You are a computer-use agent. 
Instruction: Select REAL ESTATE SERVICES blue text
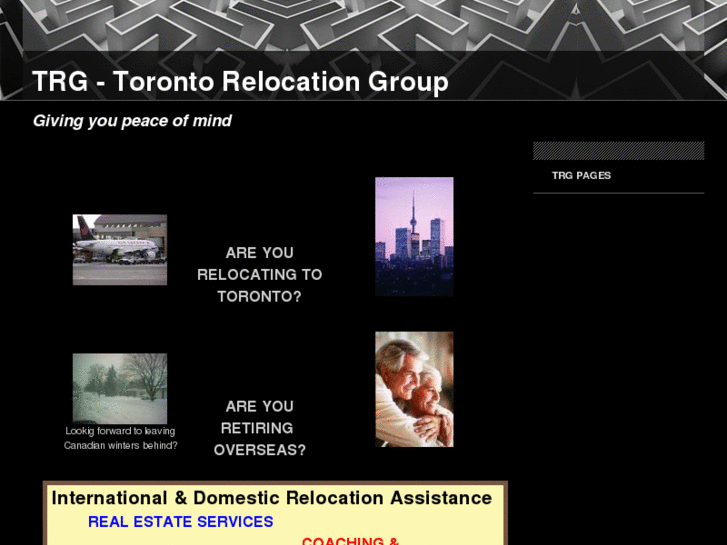point(180,522)
